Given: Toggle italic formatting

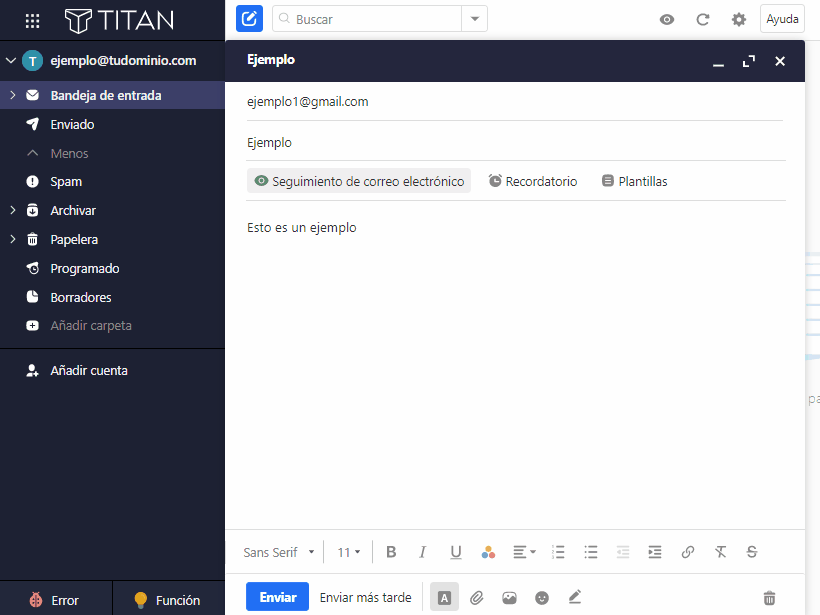Looking at the screenshot, I should pyautogui.click(x=423, y=552).
